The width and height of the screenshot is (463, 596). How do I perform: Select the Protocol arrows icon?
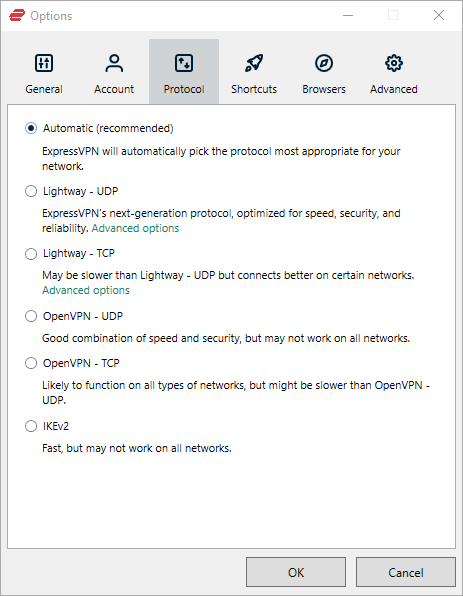pyautogui.click(x=184, y=63)
